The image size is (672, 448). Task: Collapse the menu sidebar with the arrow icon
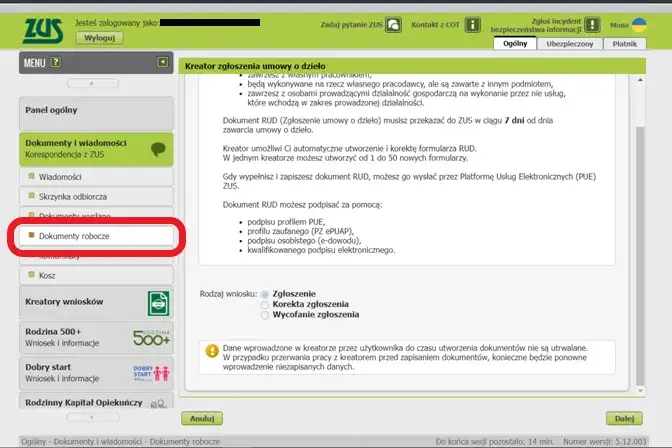point(162,63)
